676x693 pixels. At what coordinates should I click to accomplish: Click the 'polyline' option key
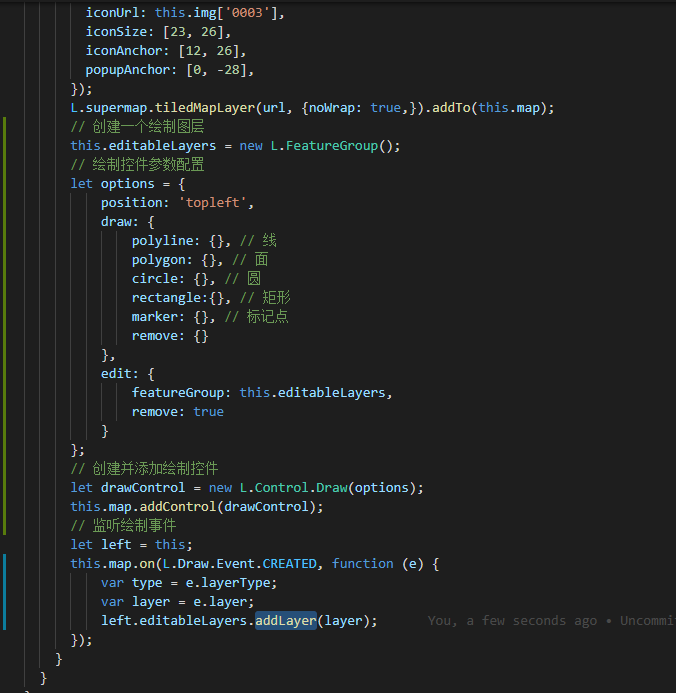162,240
